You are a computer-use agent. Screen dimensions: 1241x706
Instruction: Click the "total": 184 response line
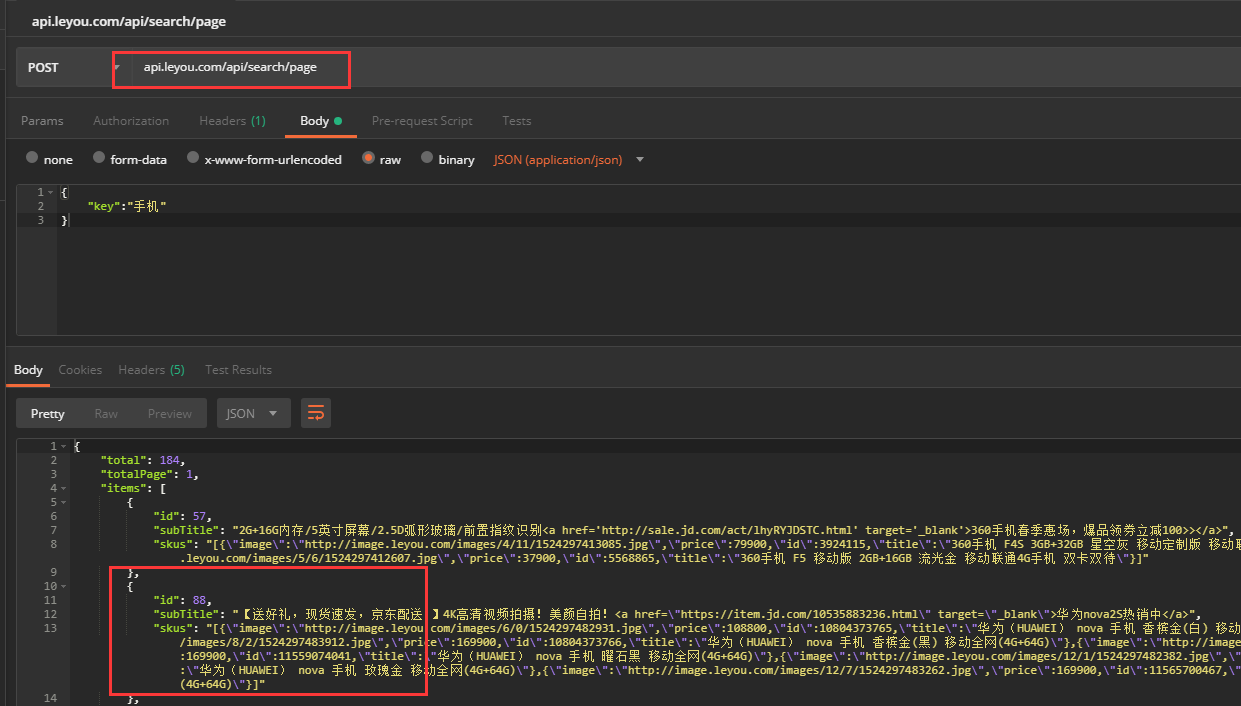[143, 460]
